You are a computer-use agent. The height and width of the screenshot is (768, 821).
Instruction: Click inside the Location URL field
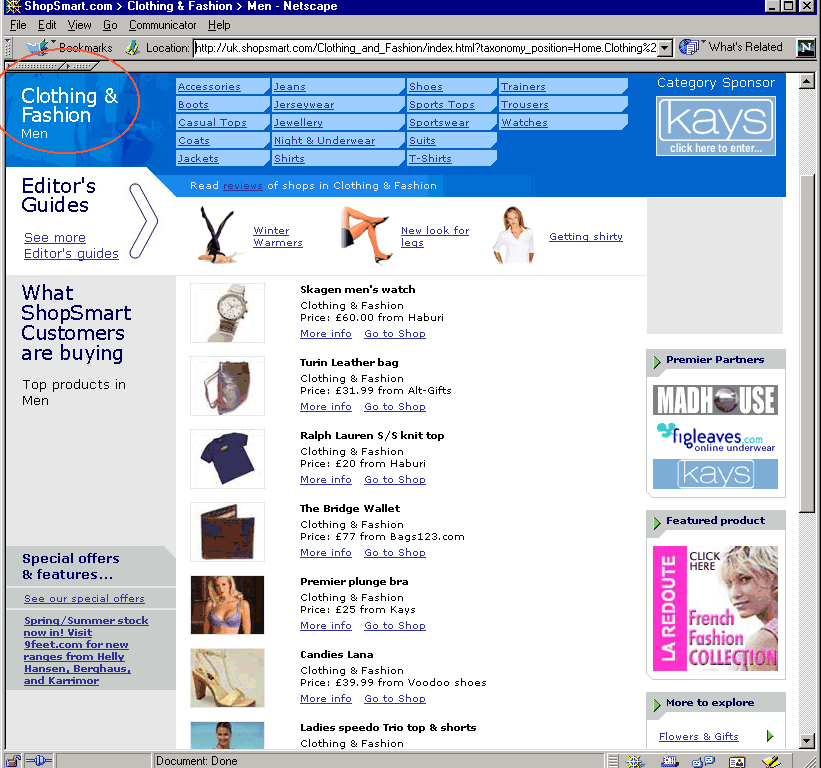(x=425, y=48)
